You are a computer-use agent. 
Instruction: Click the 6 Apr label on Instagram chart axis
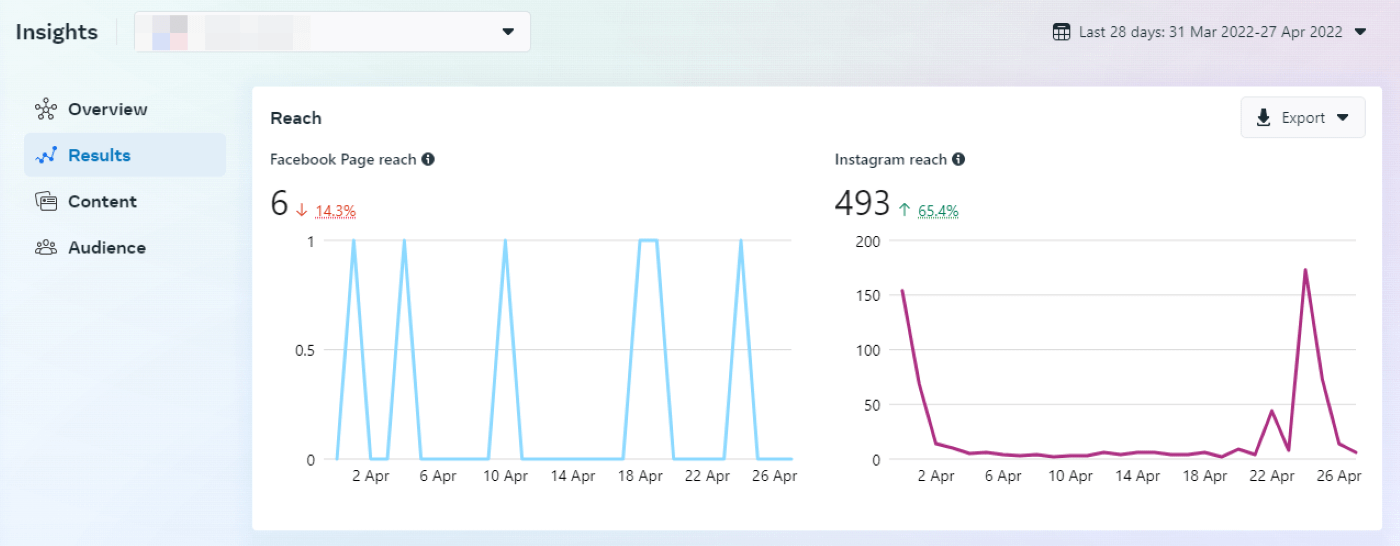[x=1002, y=476]
